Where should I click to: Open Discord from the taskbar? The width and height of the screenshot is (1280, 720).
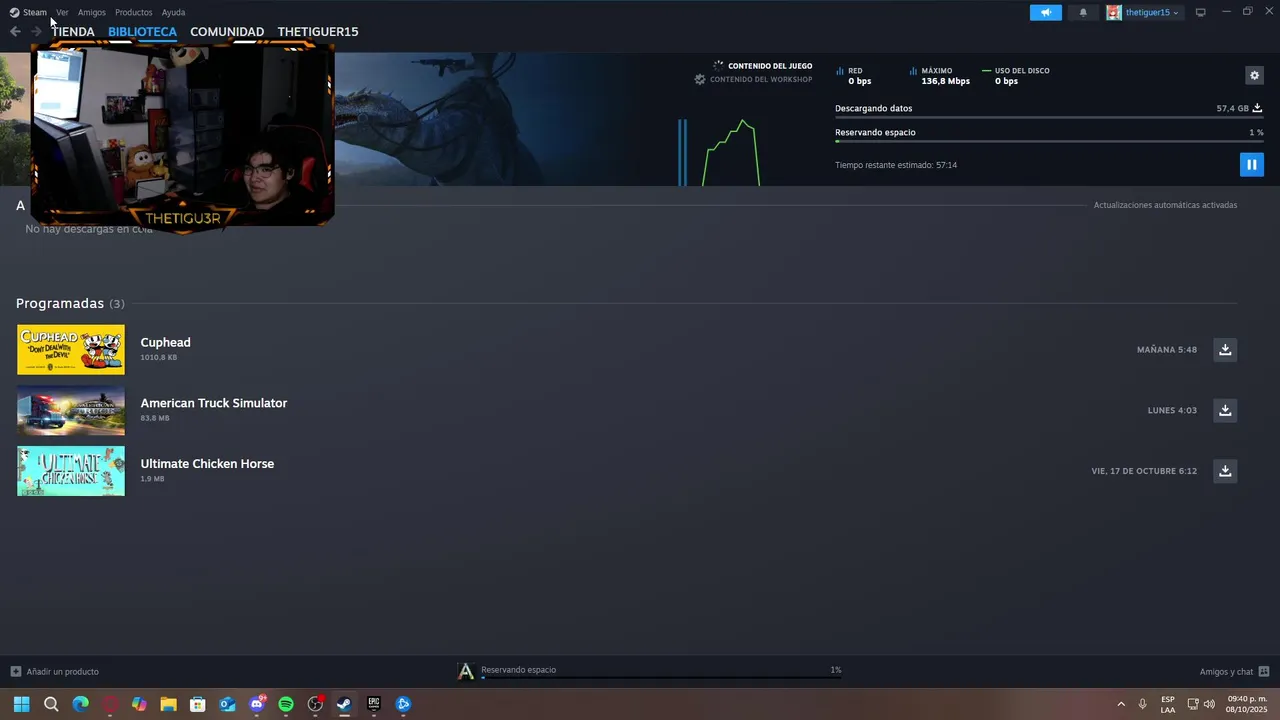257,704
